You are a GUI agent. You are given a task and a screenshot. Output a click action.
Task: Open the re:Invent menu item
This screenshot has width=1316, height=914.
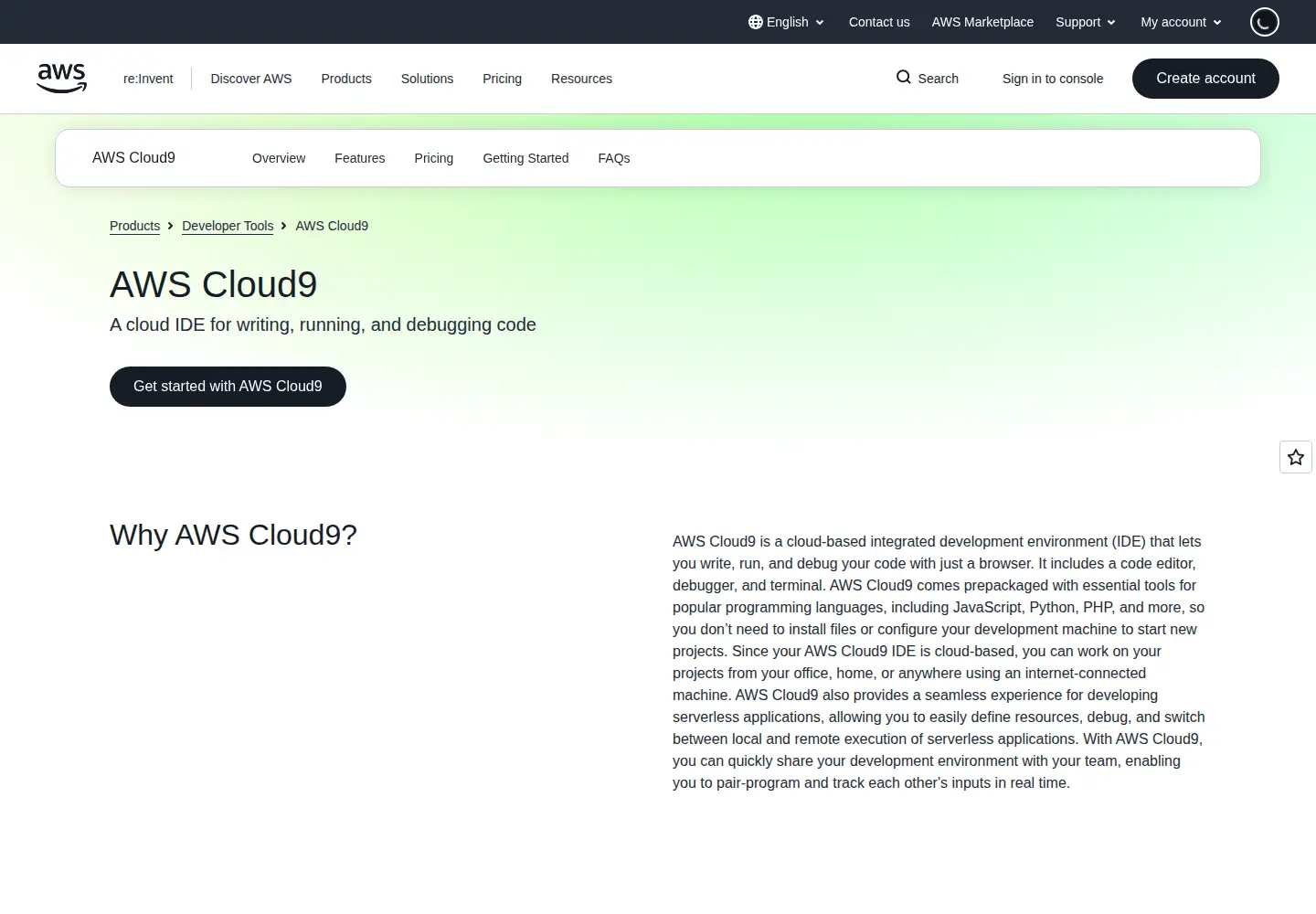point(148,79)
